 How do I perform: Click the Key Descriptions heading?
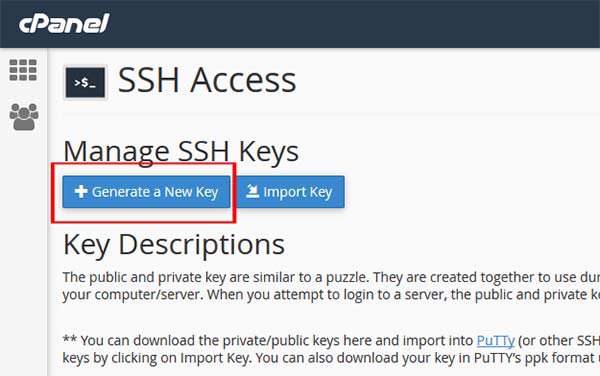click(x=174, y=244)
